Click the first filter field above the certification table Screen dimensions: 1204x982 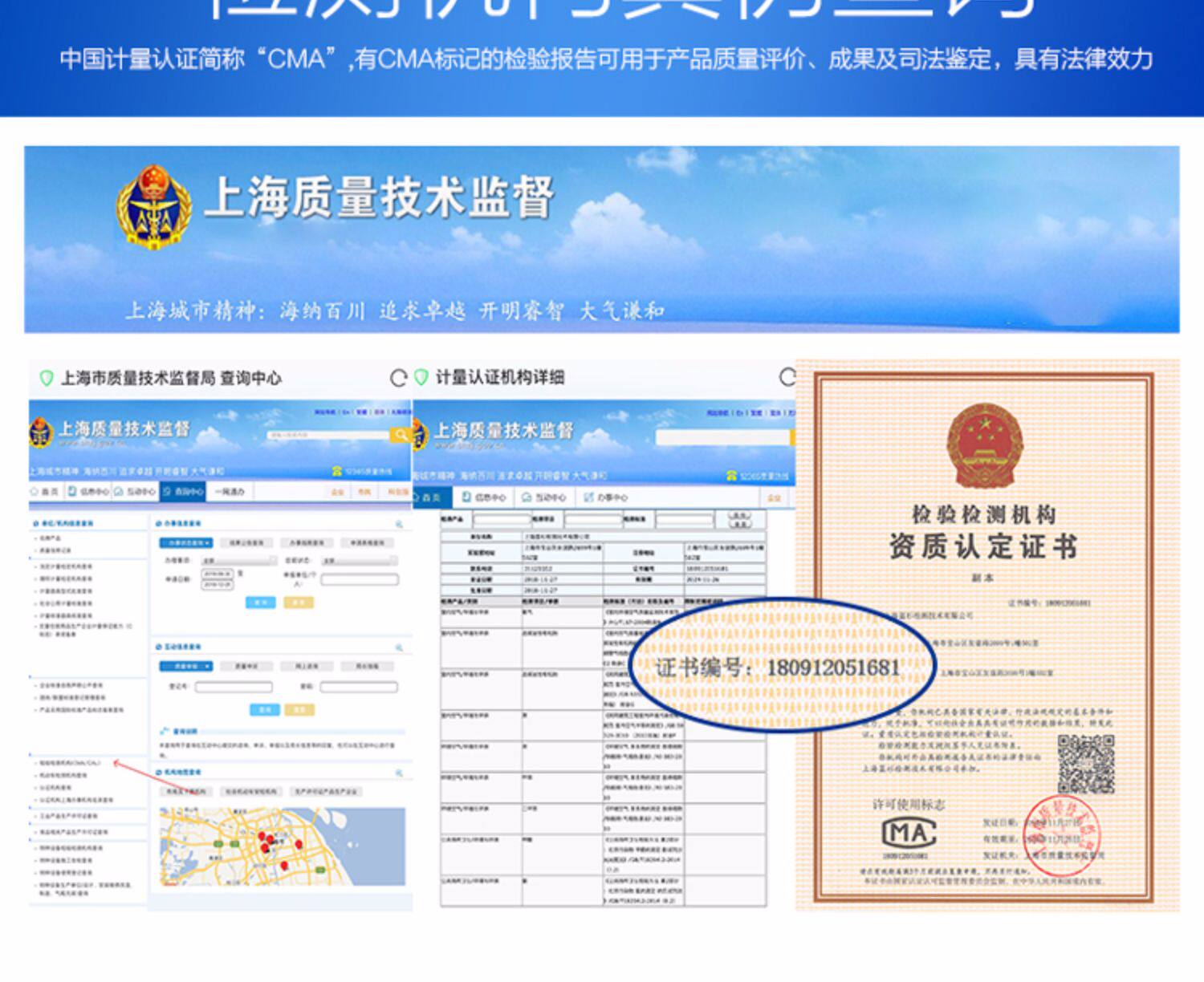(502, 520)
